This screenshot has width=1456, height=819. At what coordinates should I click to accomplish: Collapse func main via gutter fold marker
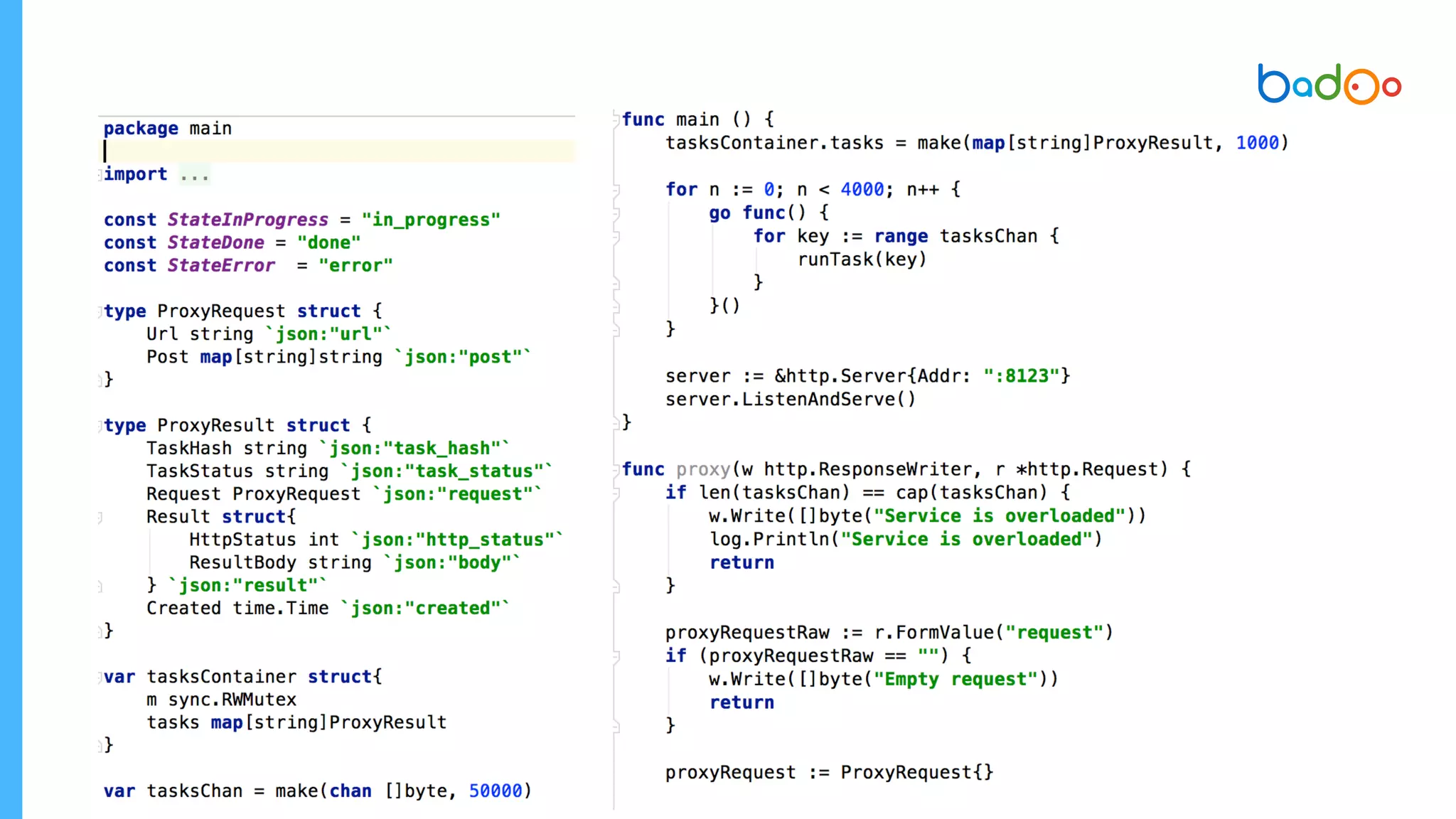(x=616, y=119)
